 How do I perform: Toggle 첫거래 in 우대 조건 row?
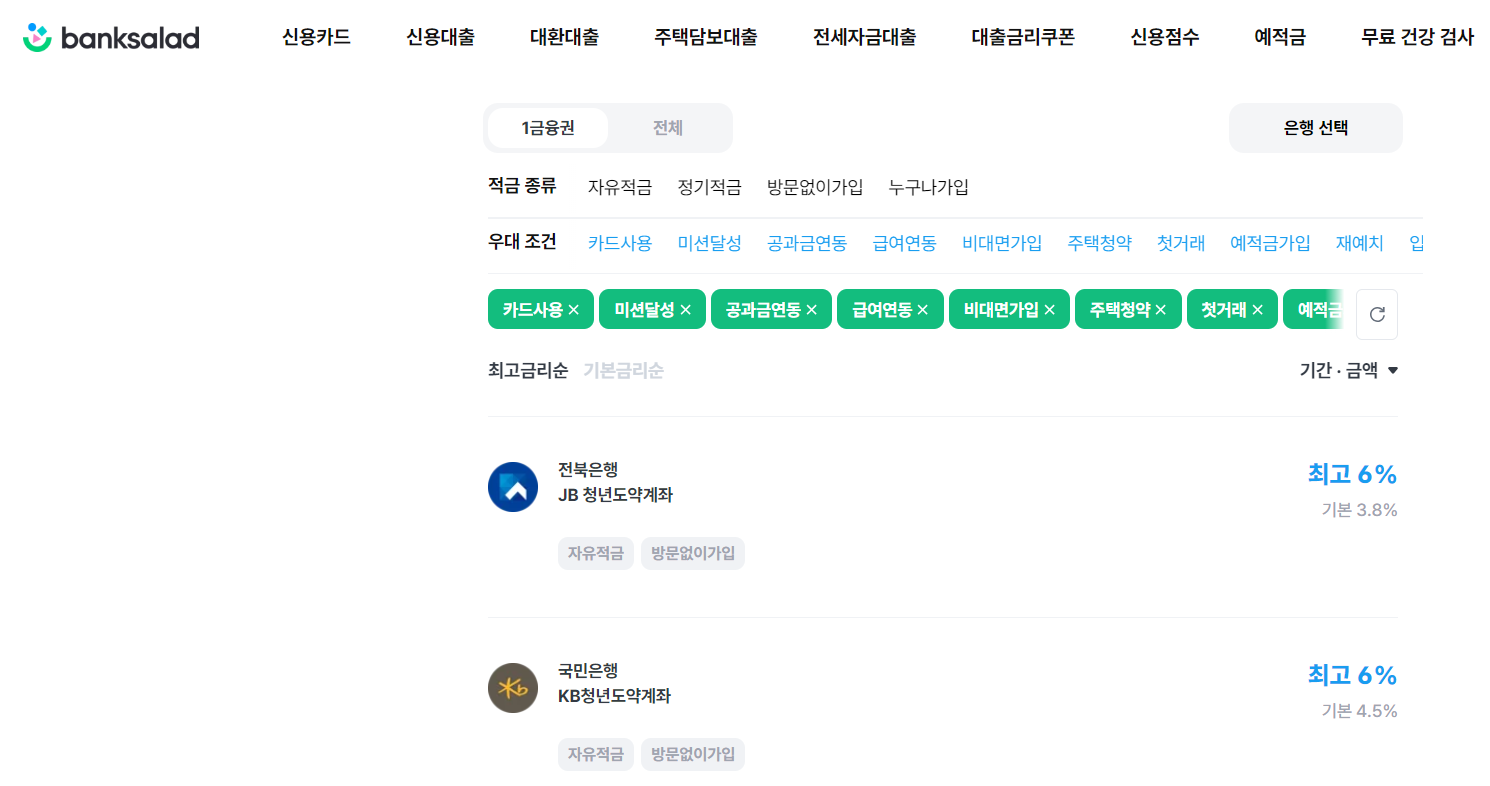[x=1181, y=243]
